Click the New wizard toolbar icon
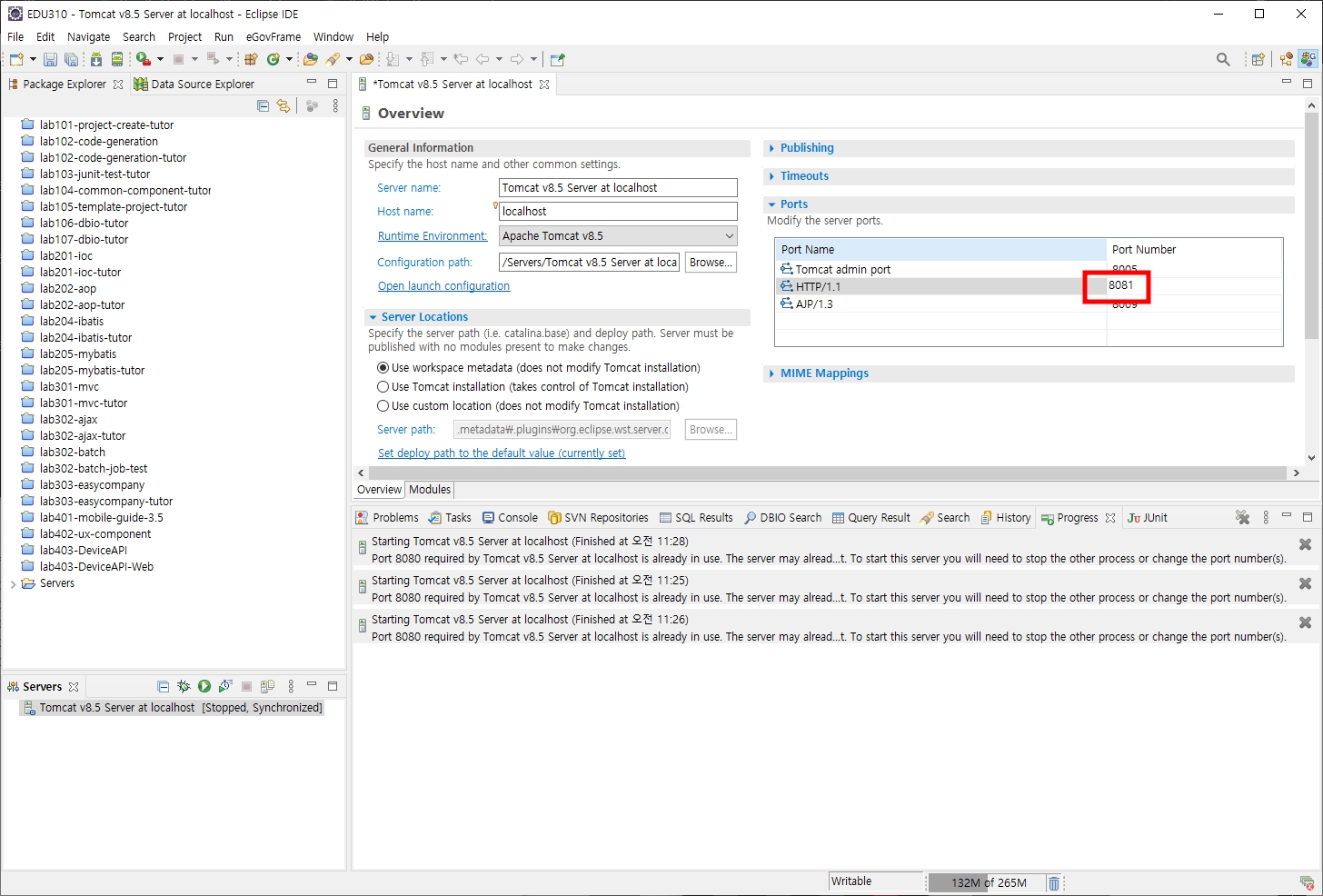The height and width of the screenshot is (896, 1323). [16, 59]
